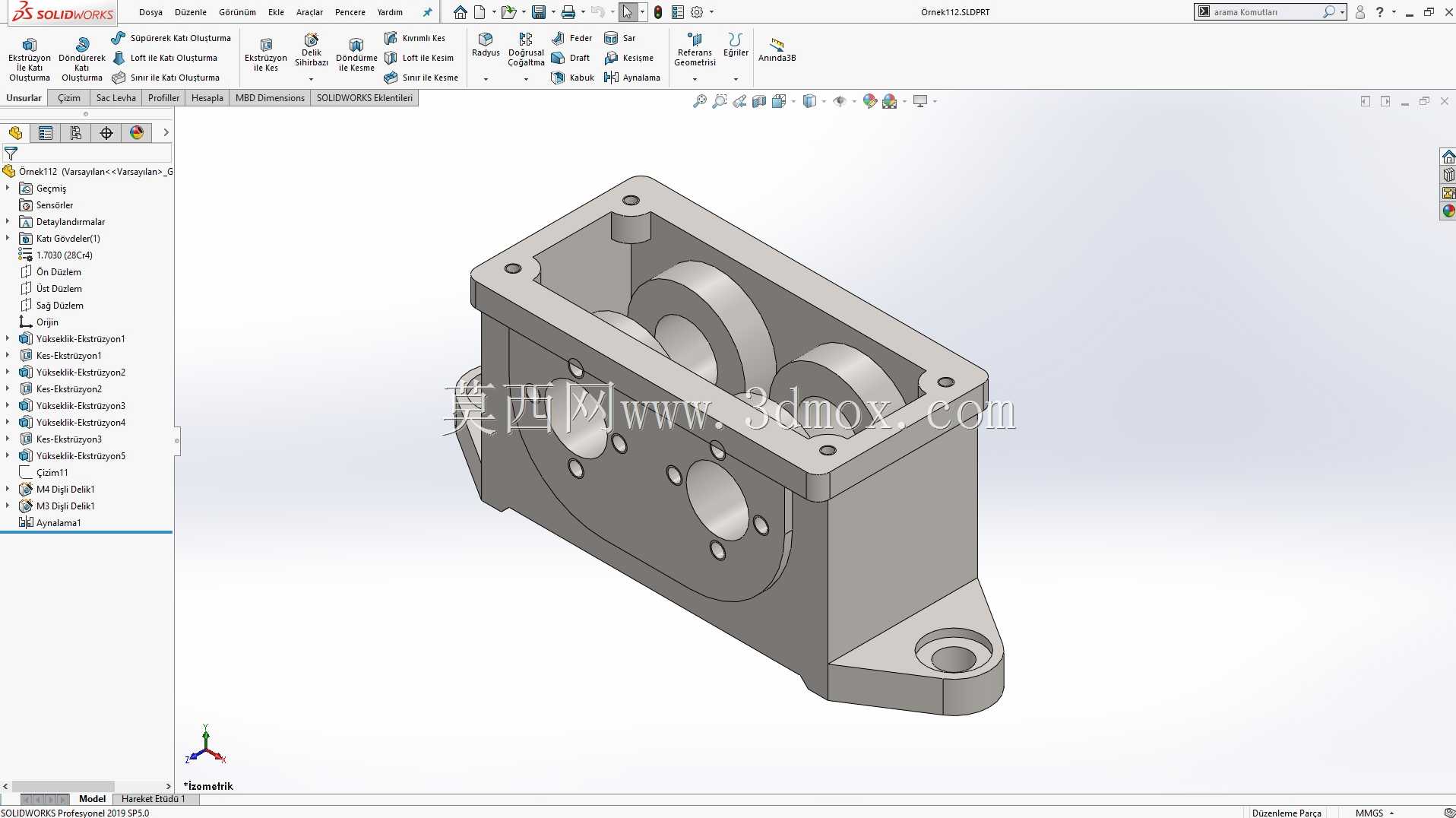The width and height of the screenshot is (1456, 818).
Task: Click the save document icon
Action: click(x=539, y=12)
